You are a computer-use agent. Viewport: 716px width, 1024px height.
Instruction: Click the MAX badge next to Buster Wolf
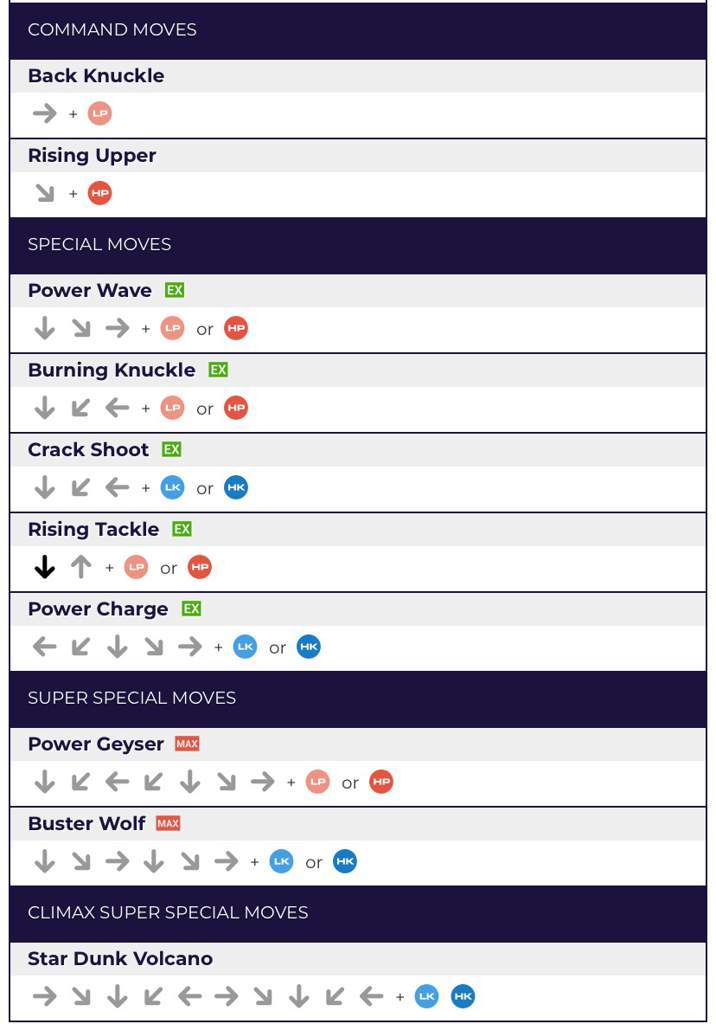168,824
